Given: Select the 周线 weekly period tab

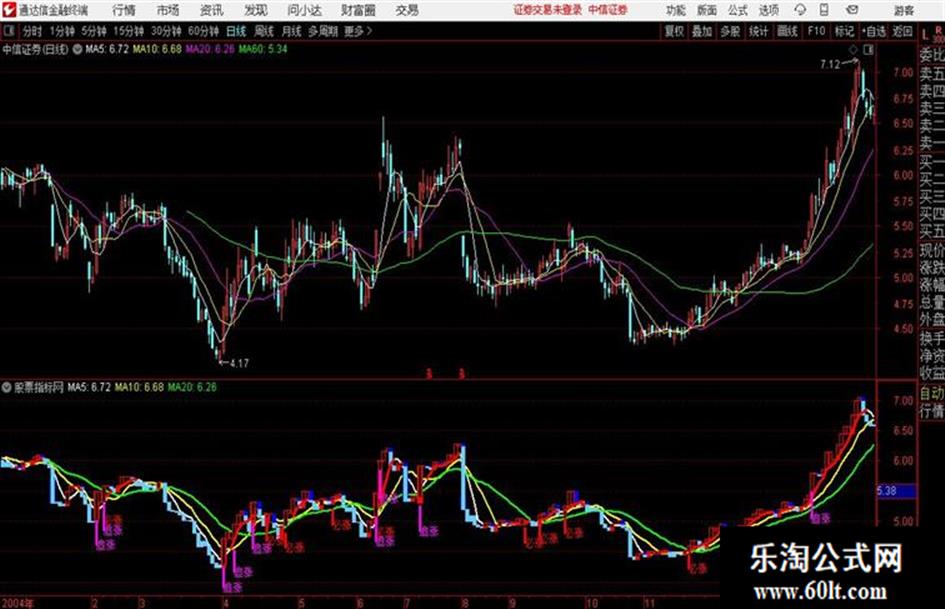Looking at the screenshot, I should [264, 31].
